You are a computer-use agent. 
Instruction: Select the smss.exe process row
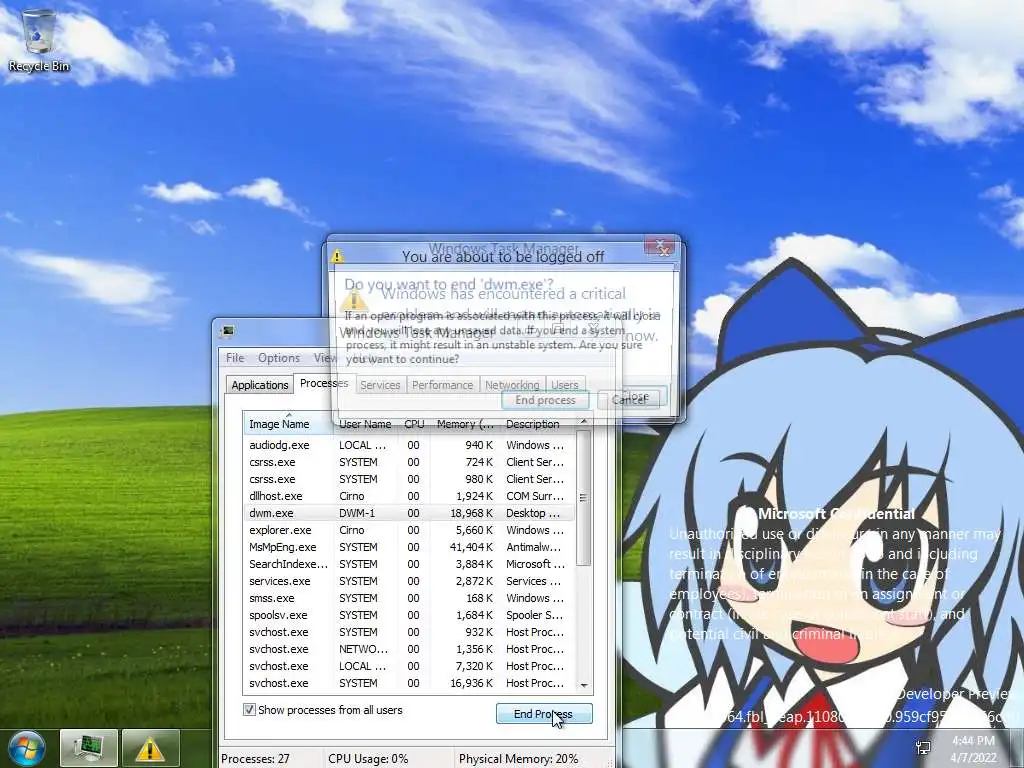click(409, 598)
